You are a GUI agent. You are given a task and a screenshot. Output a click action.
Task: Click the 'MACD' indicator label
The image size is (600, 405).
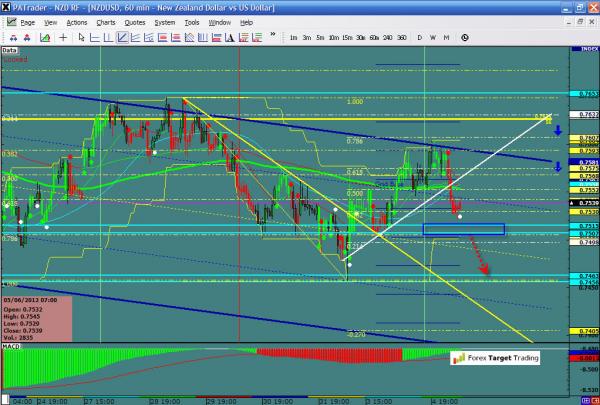[x=11, y=346]
